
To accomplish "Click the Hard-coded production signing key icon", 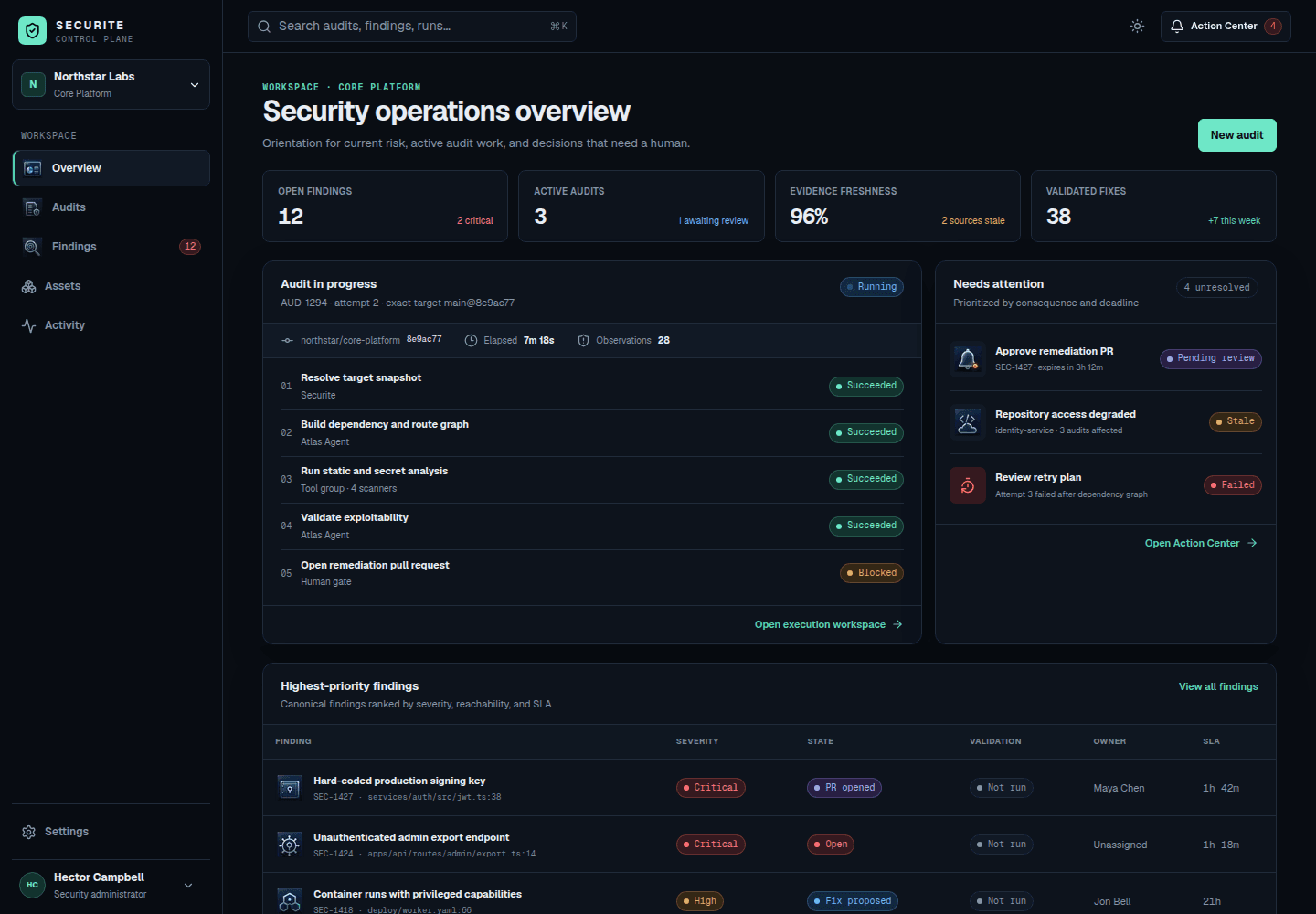I will [290, 788].
